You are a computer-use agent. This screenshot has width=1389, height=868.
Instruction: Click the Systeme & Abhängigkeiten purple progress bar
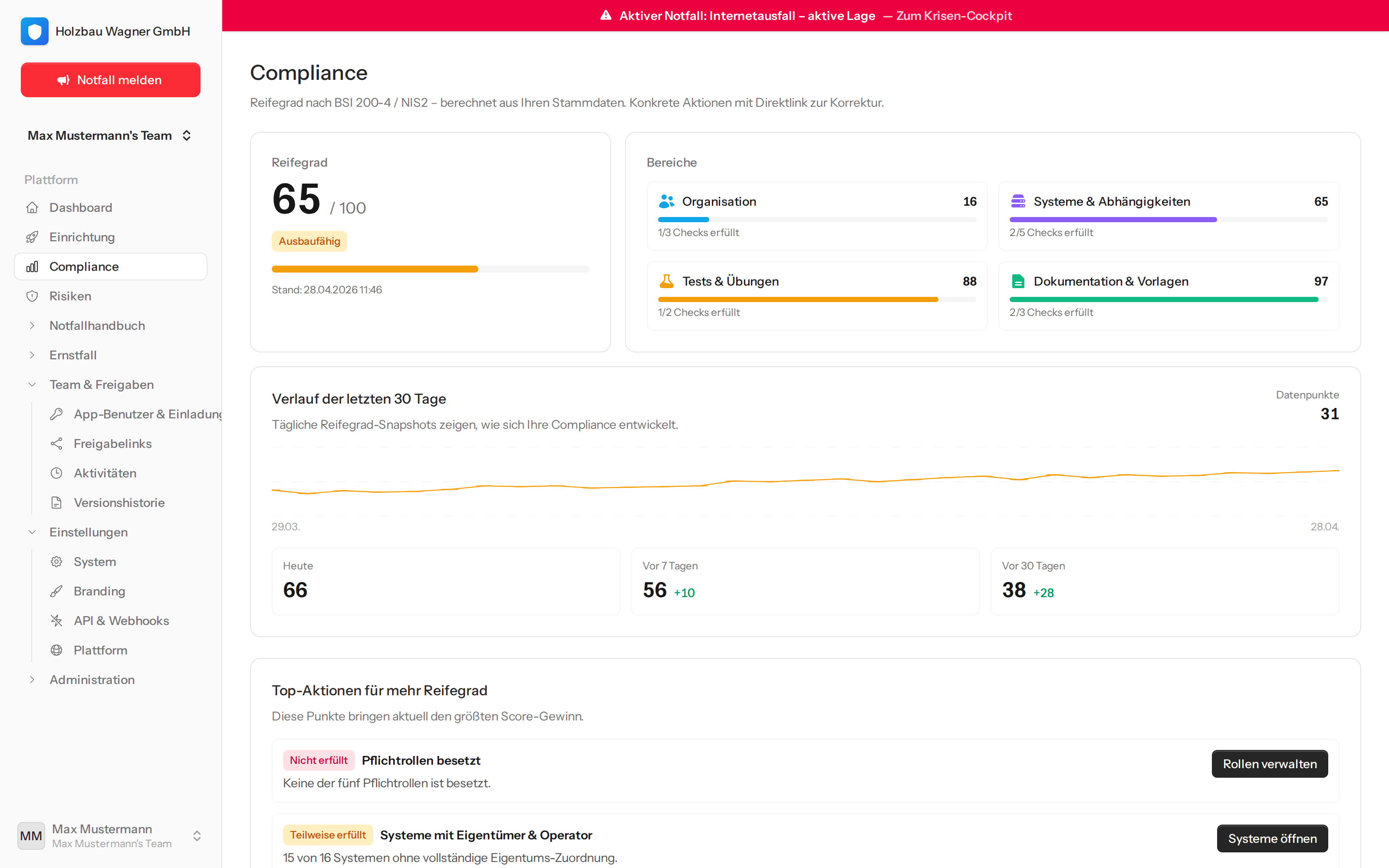tap(1168, 219)
